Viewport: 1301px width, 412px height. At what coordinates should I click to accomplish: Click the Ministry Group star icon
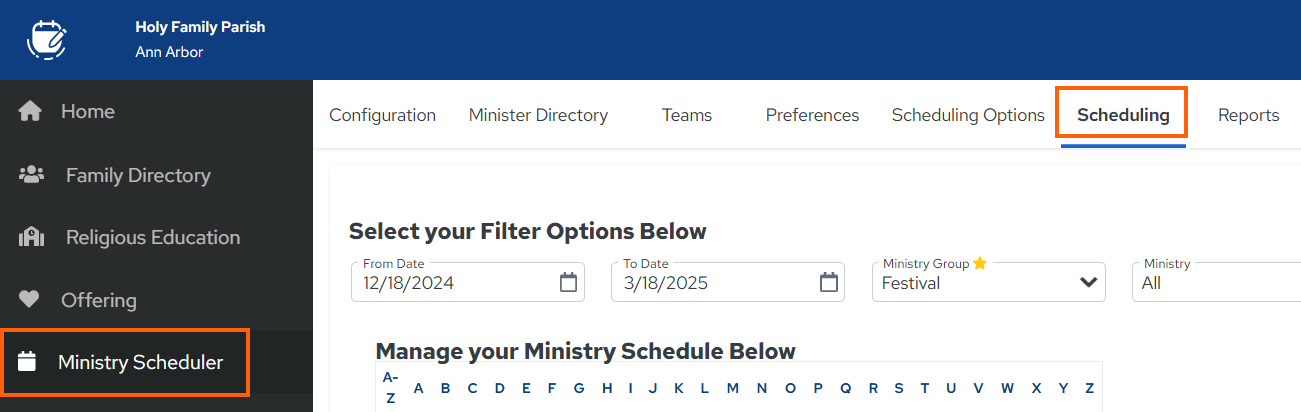coord(980,263)
